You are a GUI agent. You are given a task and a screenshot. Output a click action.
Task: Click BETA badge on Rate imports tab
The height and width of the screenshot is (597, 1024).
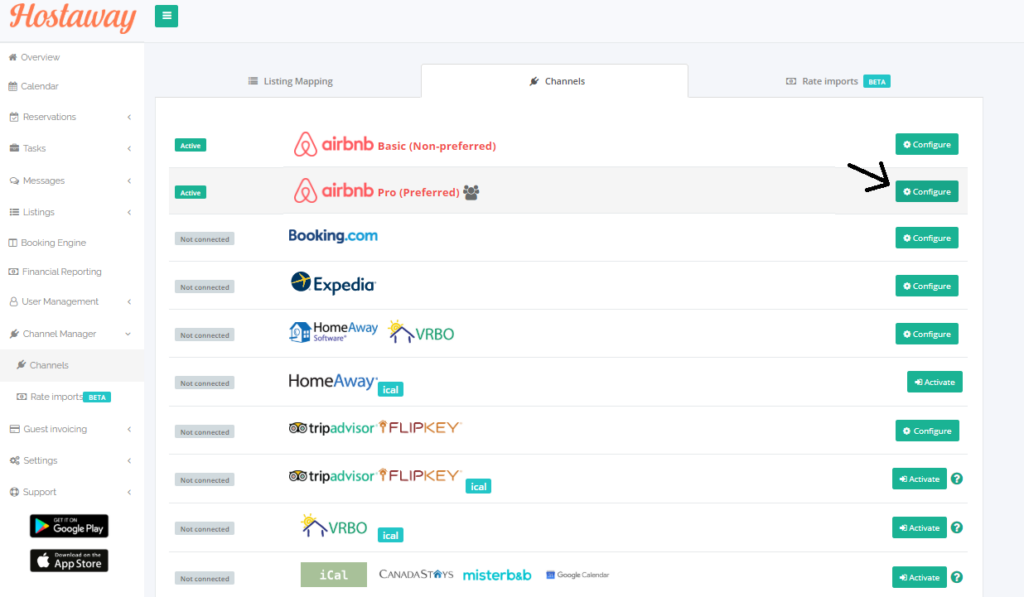(877, 82)
